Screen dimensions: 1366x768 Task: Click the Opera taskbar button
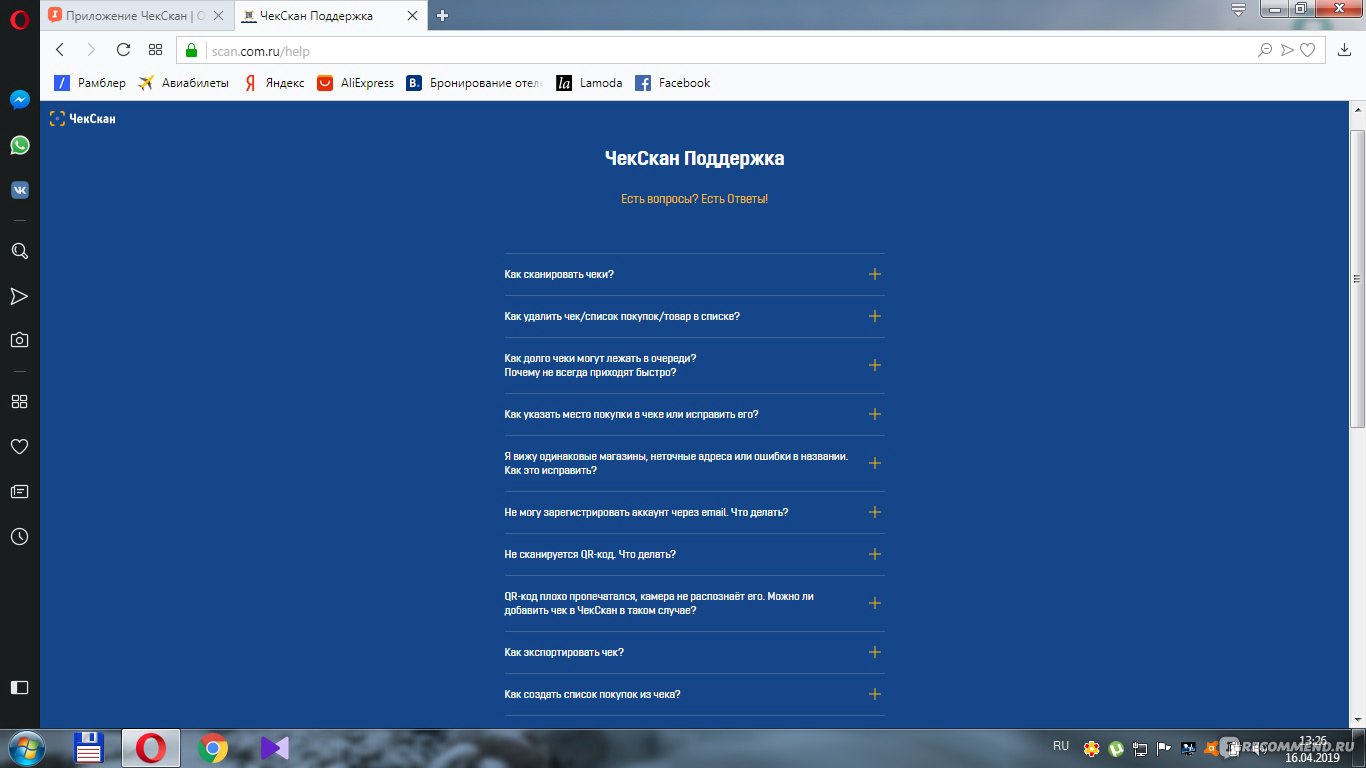[151, 748]
